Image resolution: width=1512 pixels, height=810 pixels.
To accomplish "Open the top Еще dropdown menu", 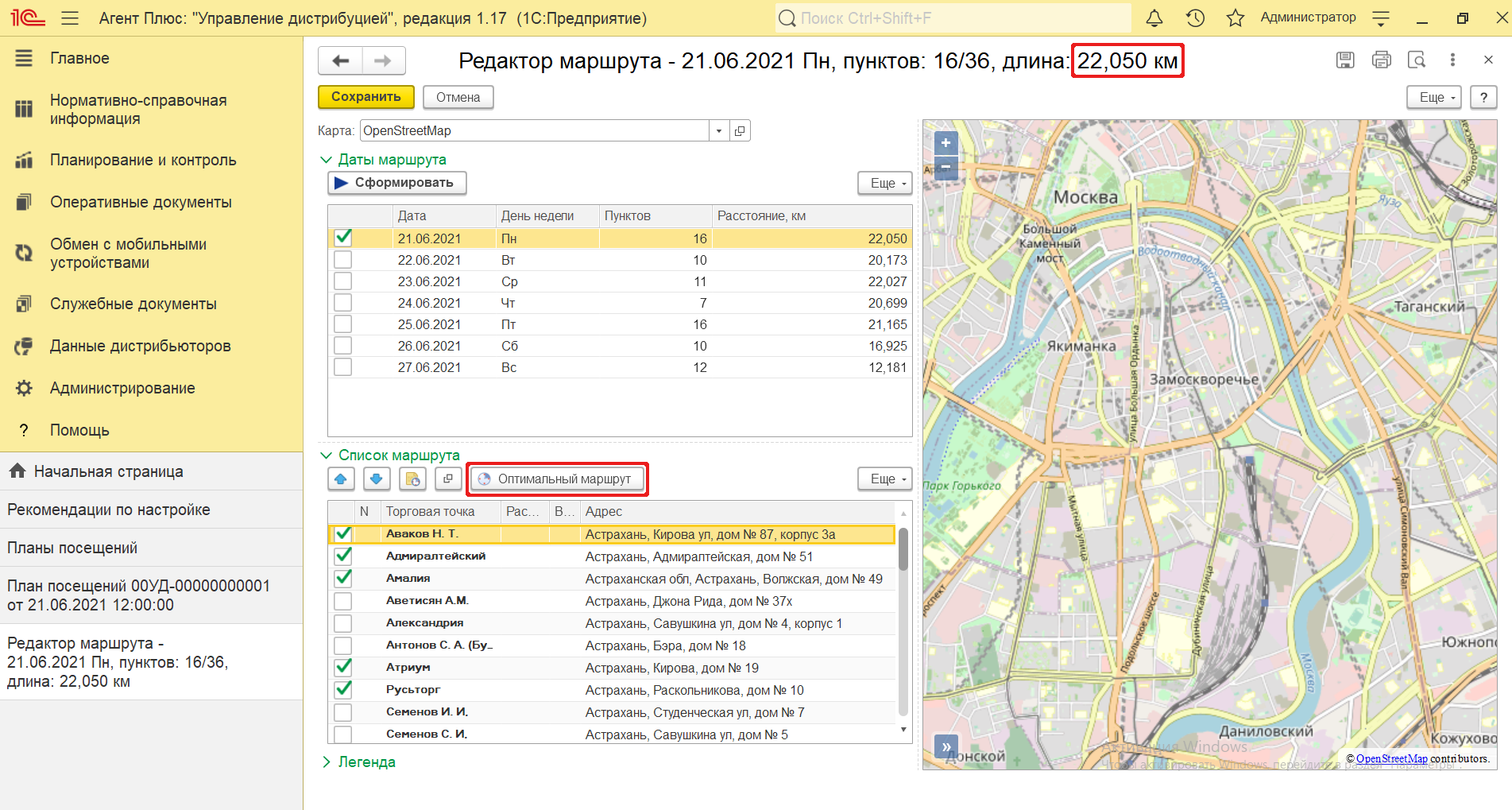I will coord(1434,97).
